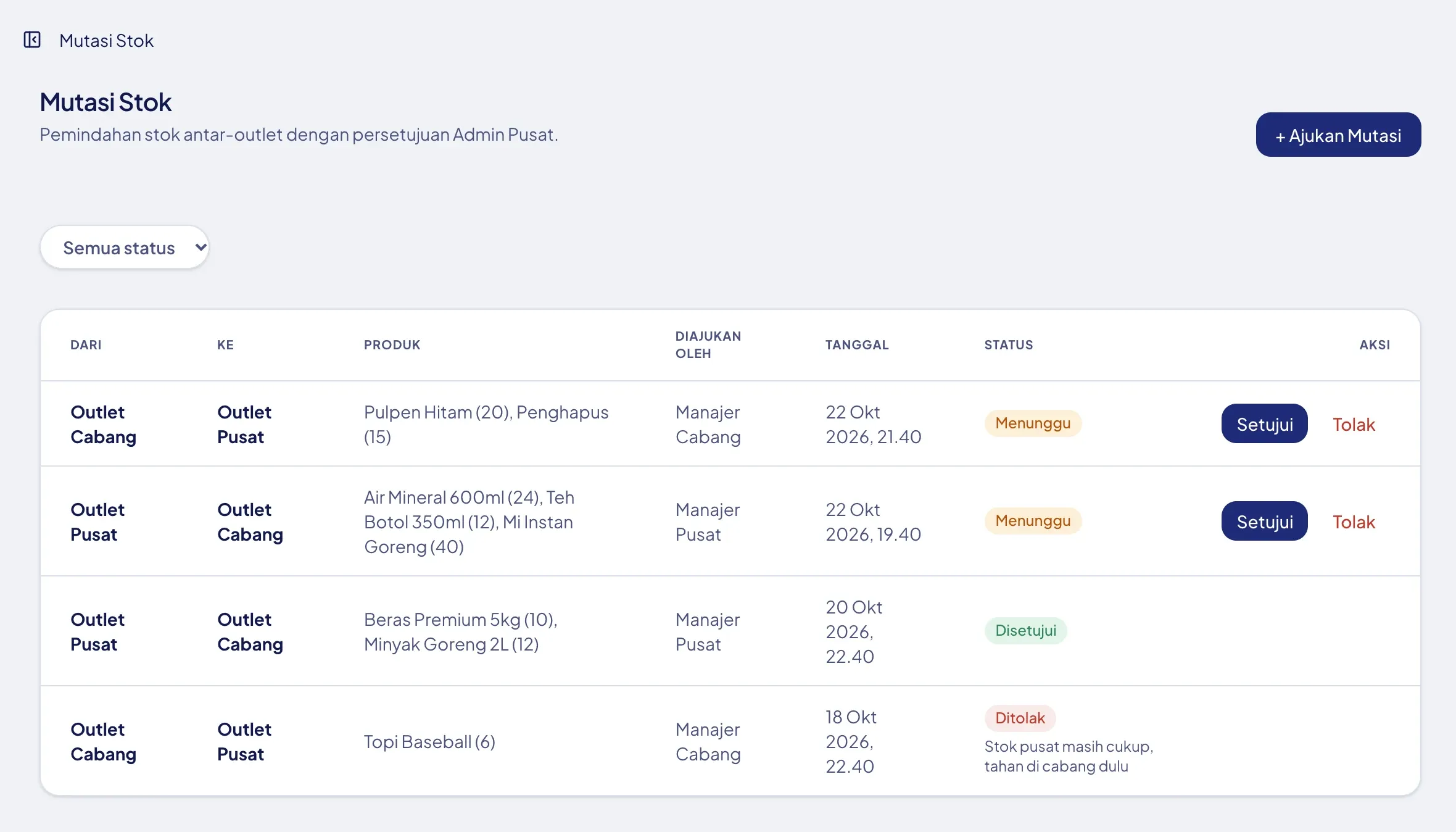Click the Ditolak status badge
Image resolution: width=1456 pixels, height=832 pixels.
1020,718
